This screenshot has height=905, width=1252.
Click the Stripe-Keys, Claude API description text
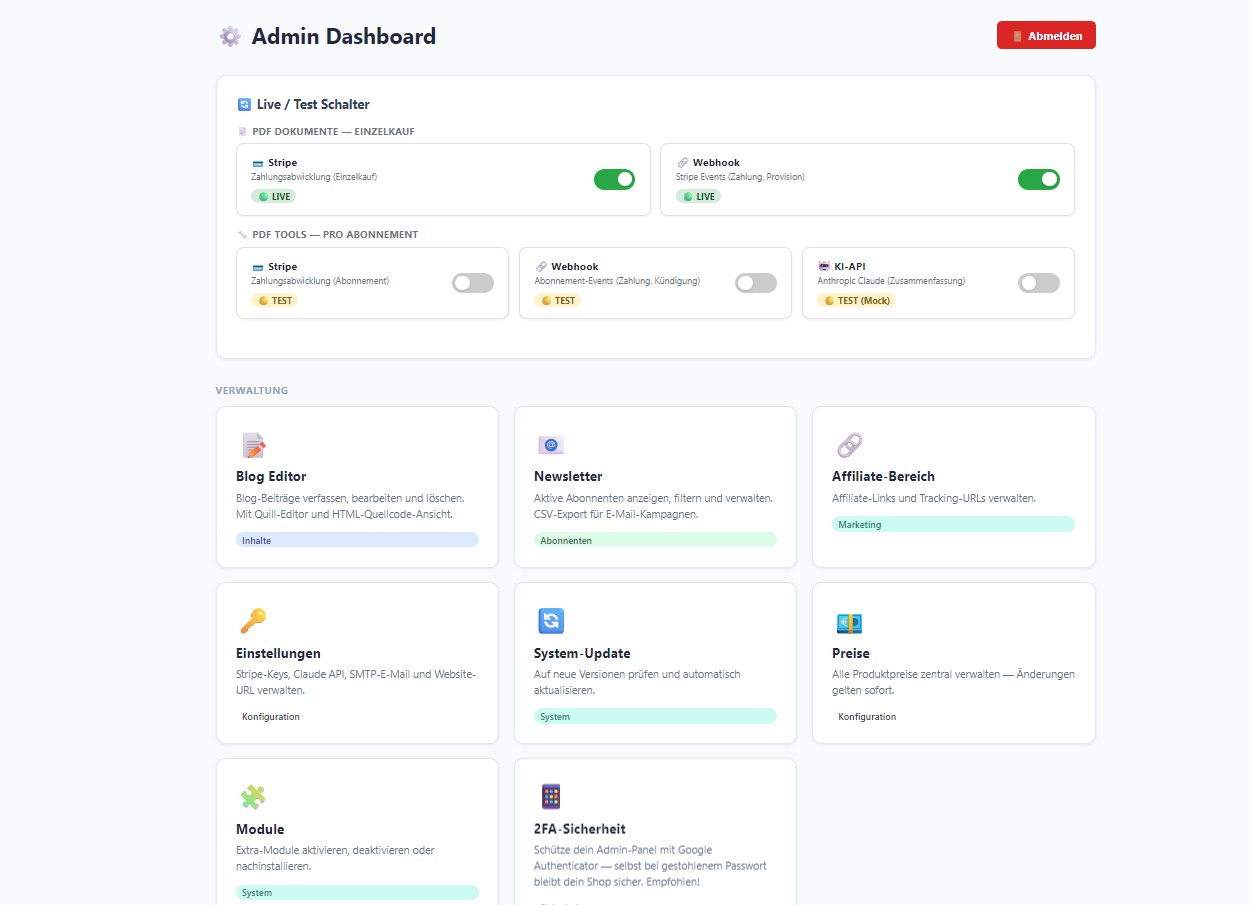tap(356, 682)
